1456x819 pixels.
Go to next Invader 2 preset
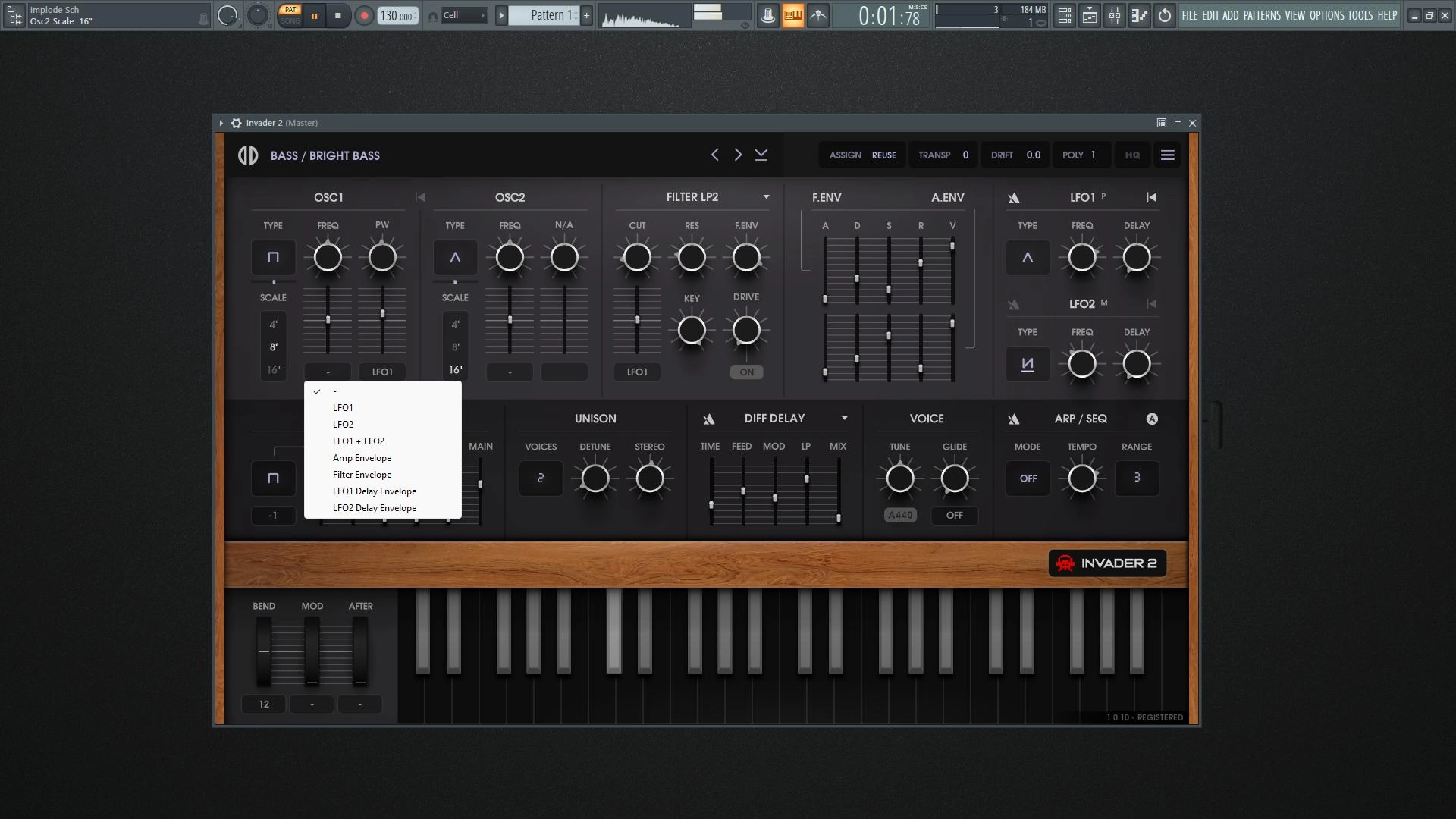coord(738,155)
